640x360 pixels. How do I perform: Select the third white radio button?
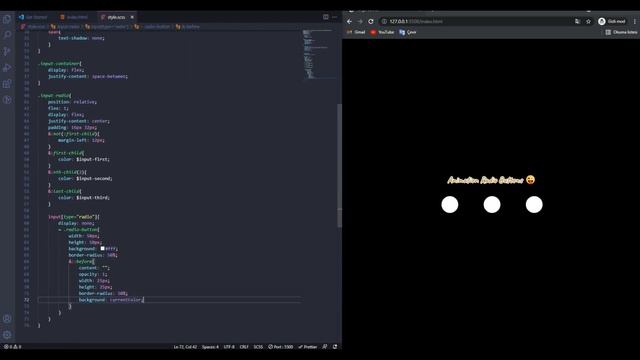pos(534,204)
